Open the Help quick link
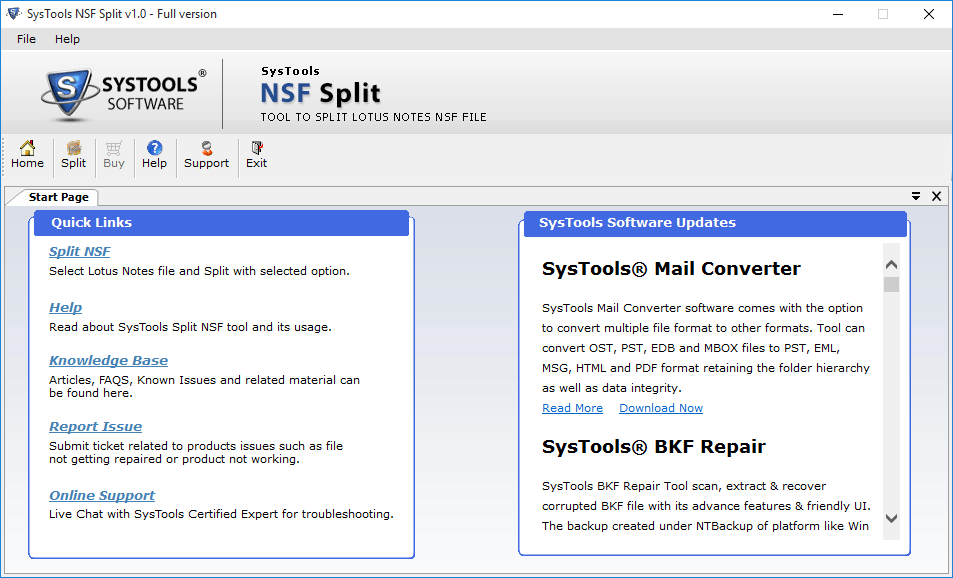953x578 pixels. coord(66,308)
